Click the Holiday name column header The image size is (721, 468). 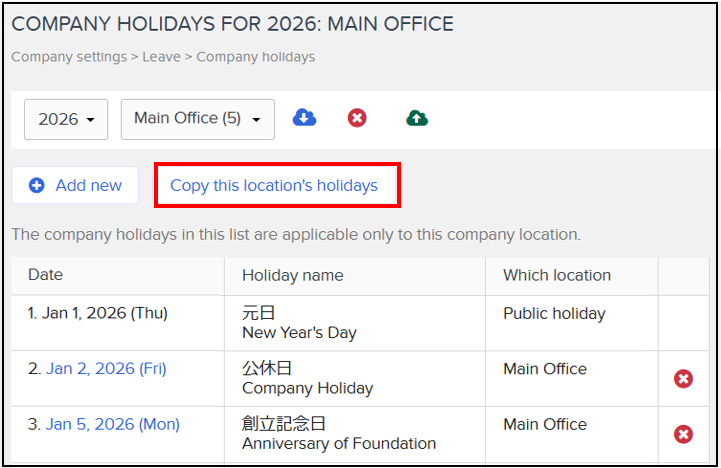pyautogui.click(x=293, y=275)
